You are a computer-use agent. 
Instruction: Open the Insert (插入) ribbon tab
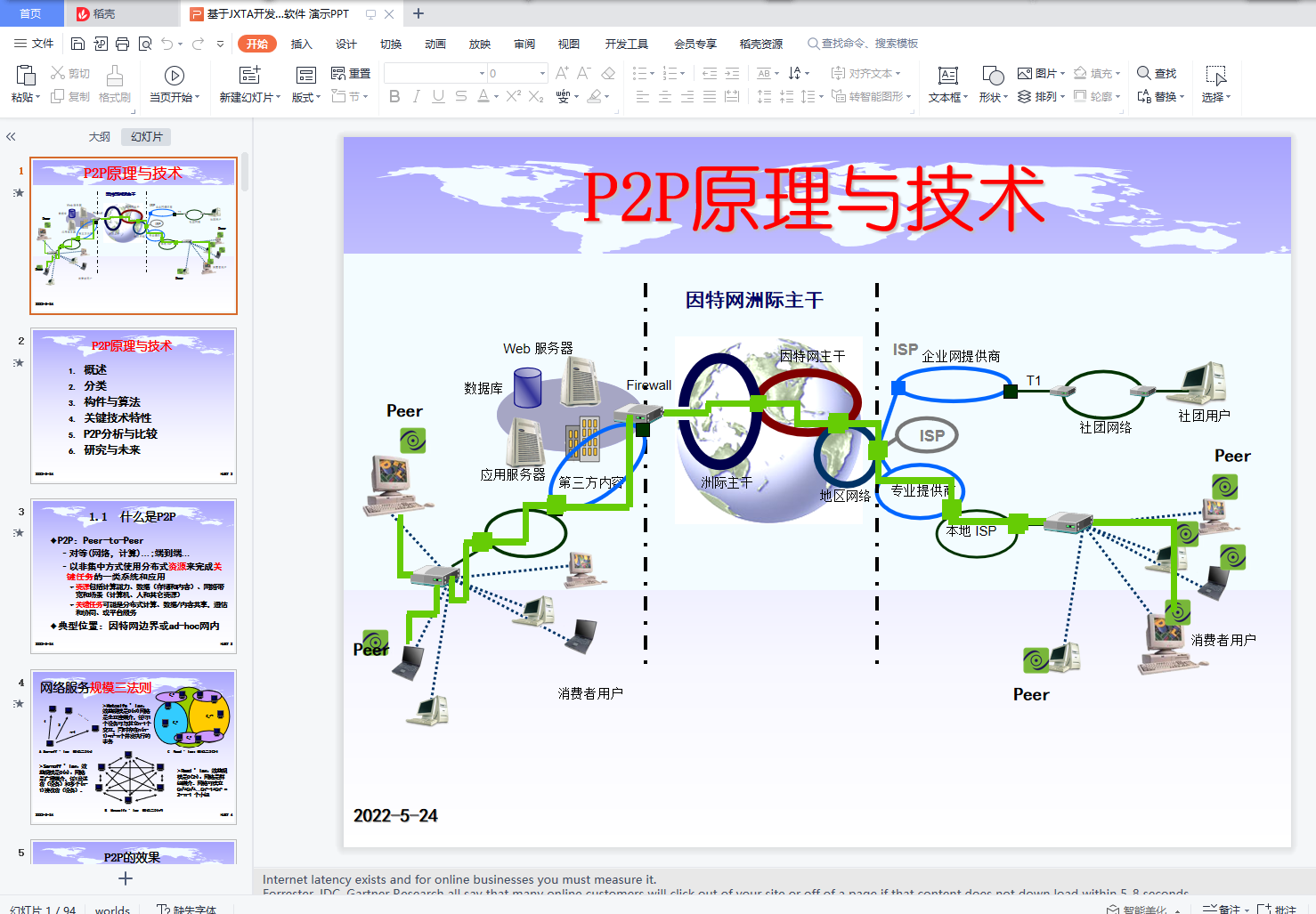[x=302, y=44]
